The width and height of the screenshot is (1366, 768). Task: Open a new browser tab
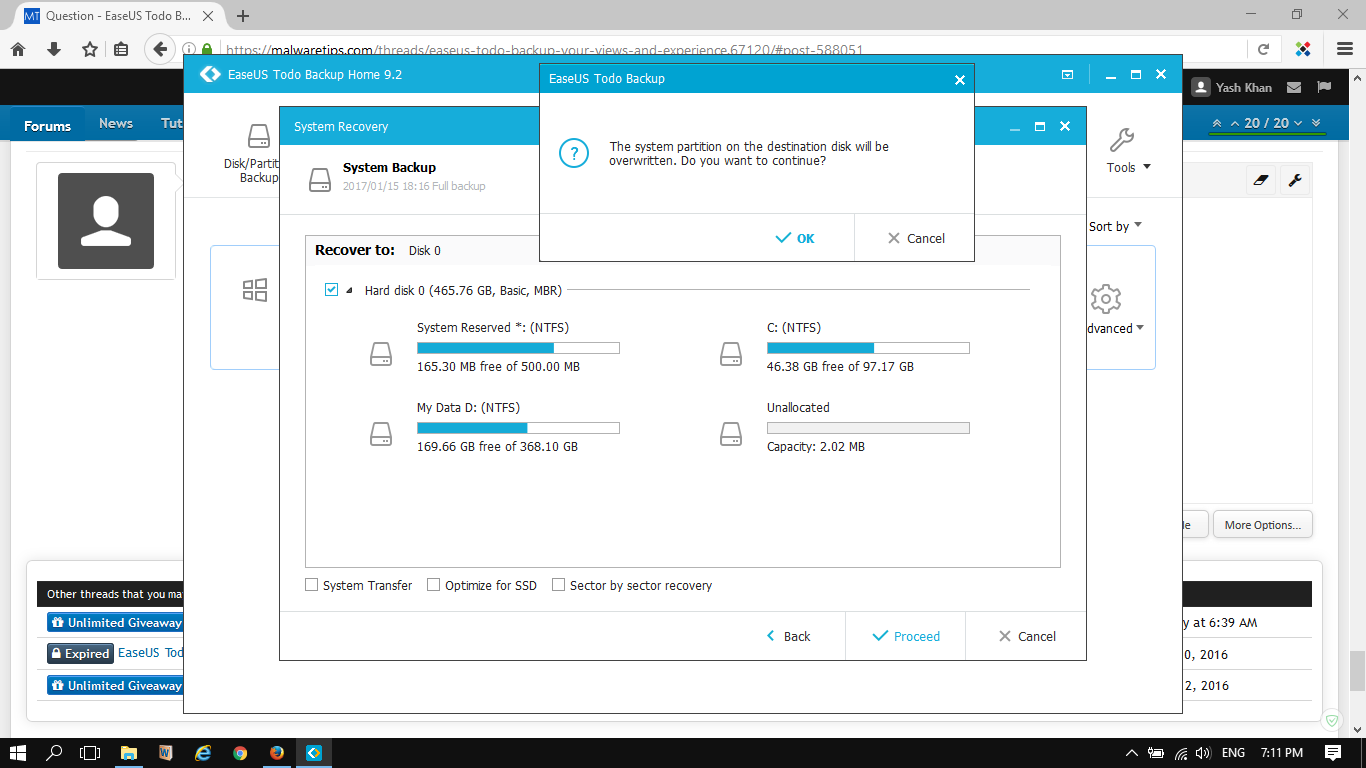click(243, 16)
